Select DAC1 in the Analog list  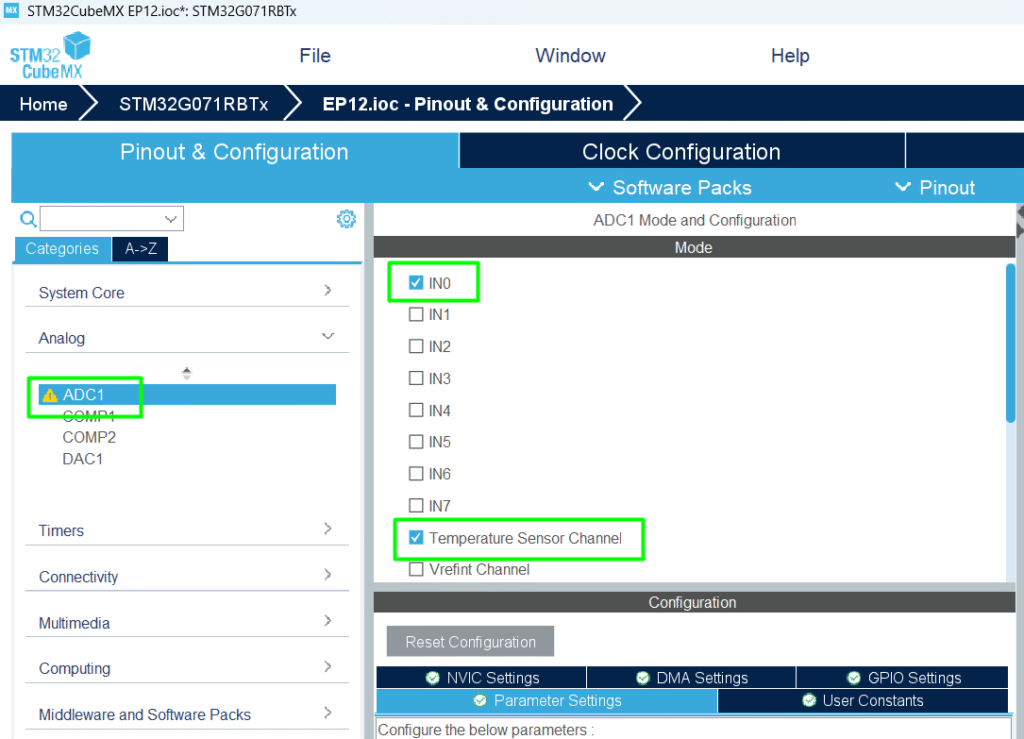click(83, 459)
